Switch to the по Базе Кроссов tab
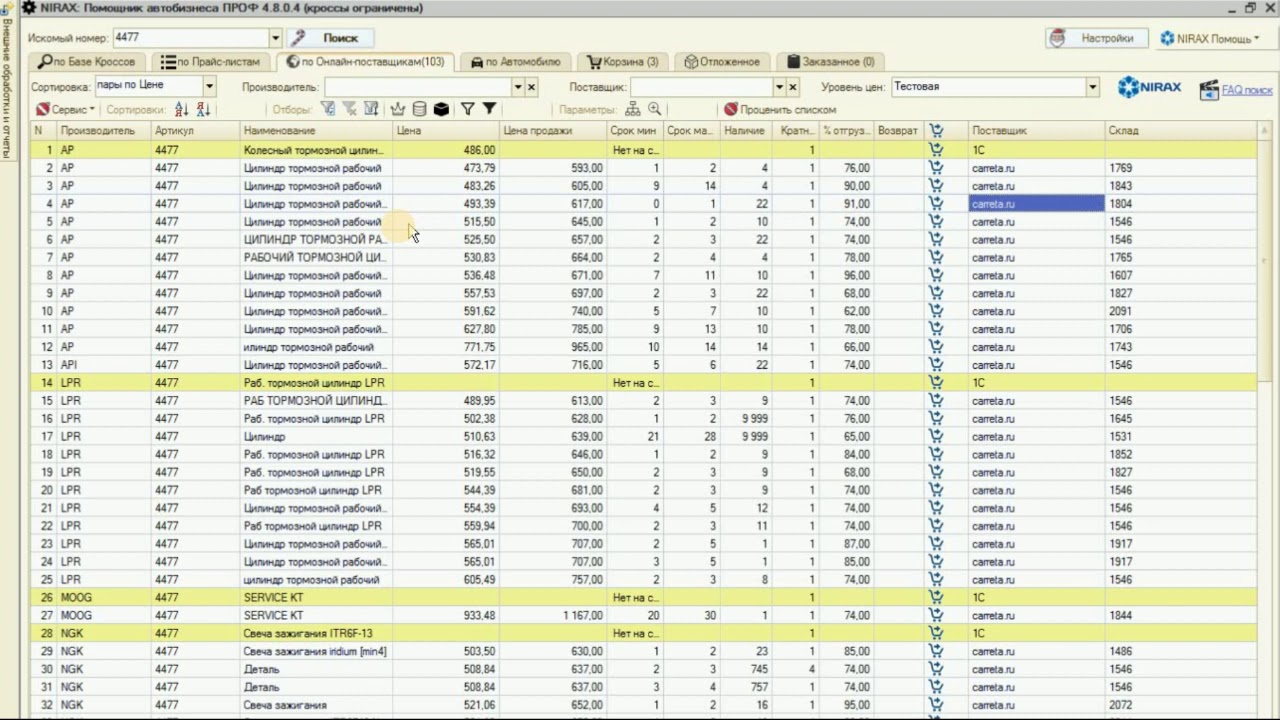This screenshot has height=720, width=1280. 87,62
